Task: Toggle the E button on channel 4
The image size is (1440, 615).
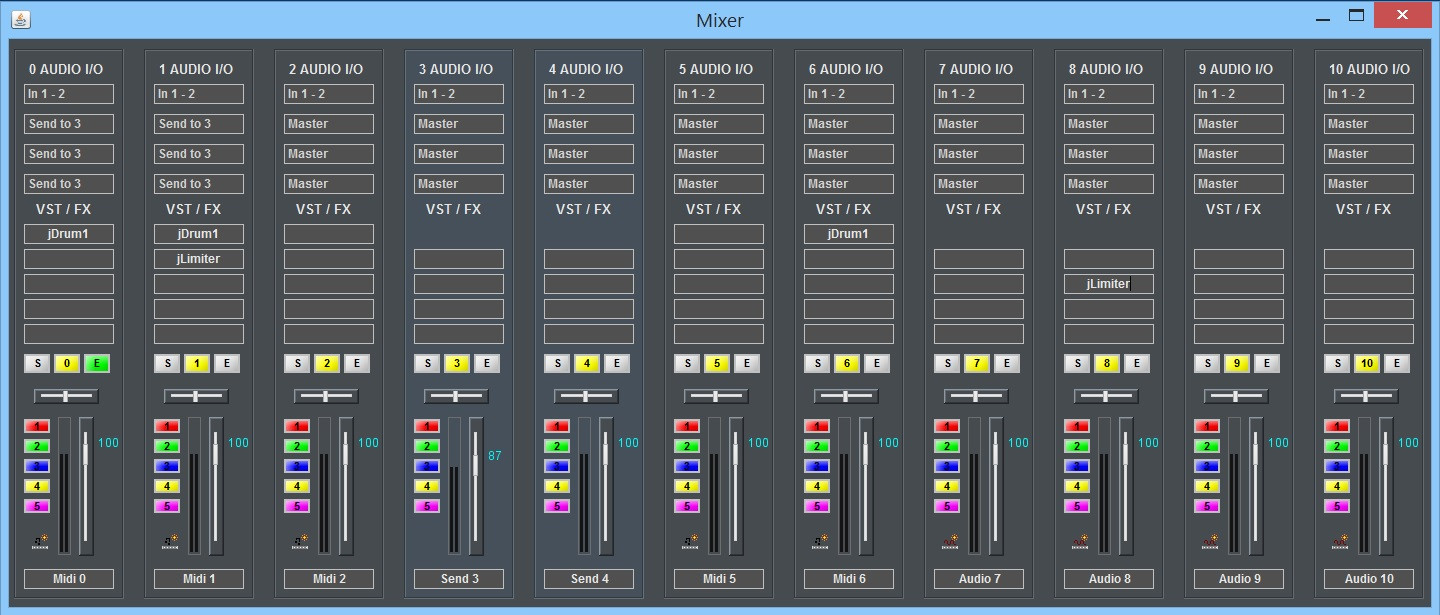Action: tap(617, 364)
